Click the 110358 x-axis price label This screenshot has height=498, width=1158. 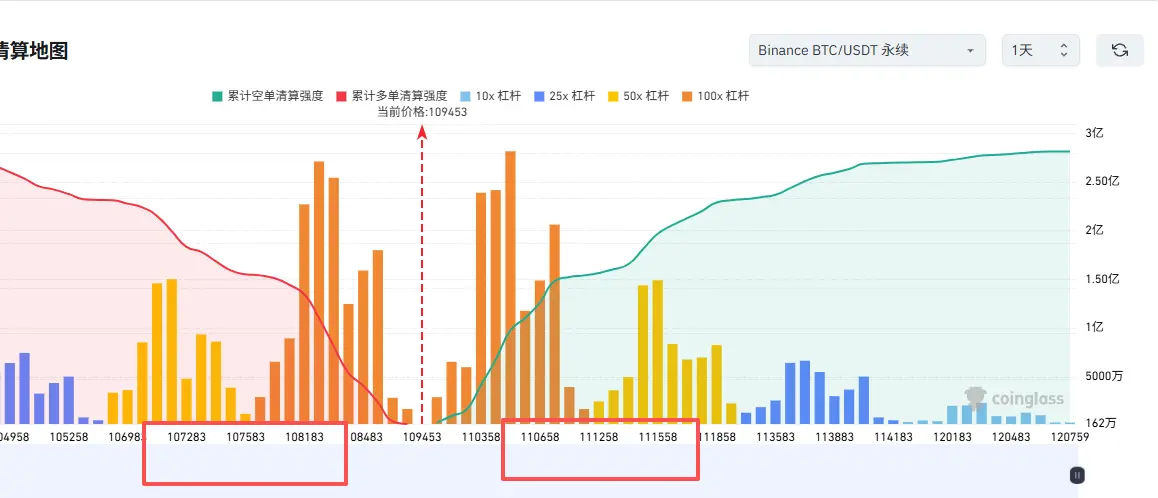pos(481,437)
